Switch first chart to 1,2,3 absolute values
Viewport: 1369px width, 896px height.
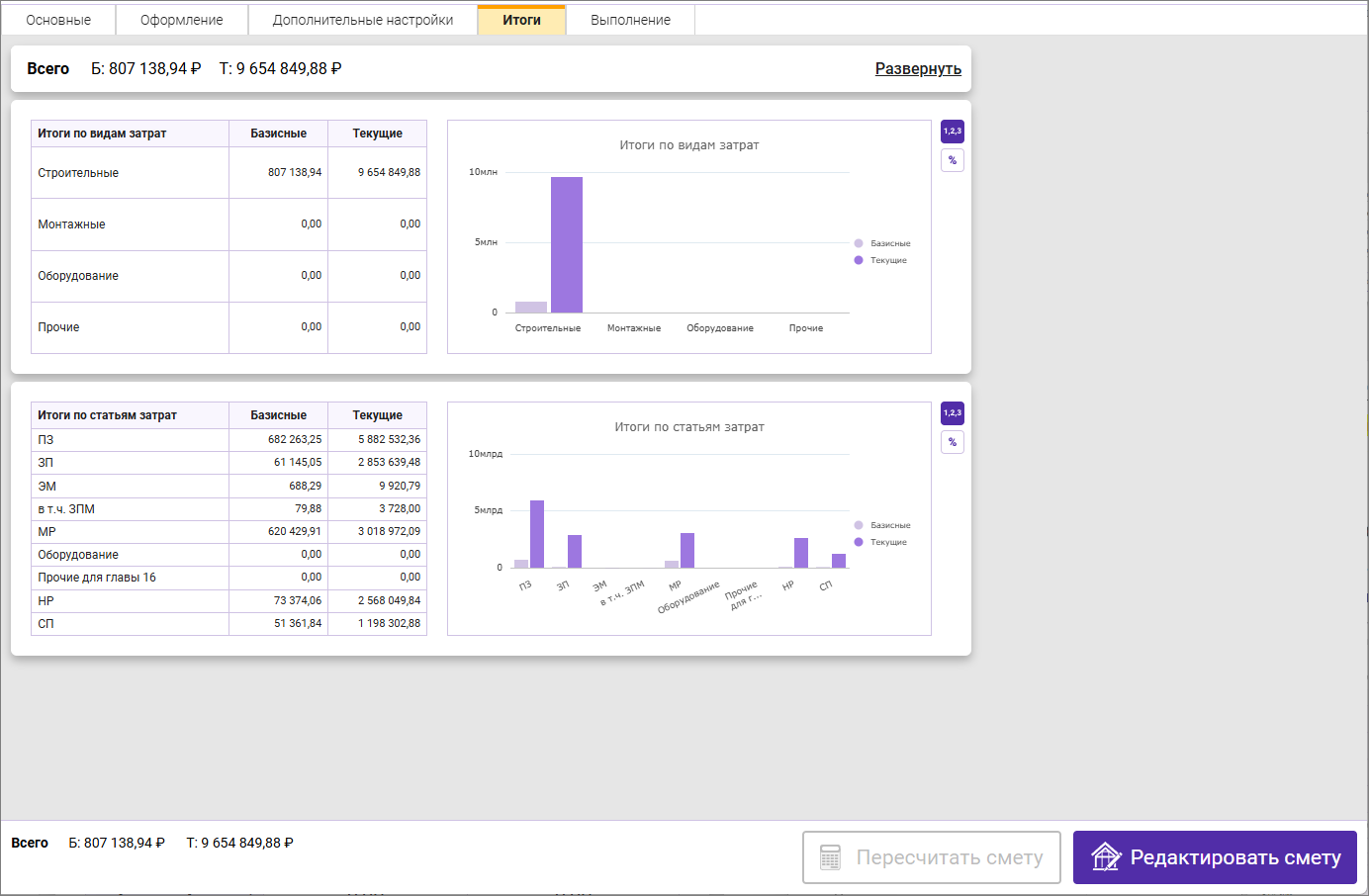click(x=952, y=132)
